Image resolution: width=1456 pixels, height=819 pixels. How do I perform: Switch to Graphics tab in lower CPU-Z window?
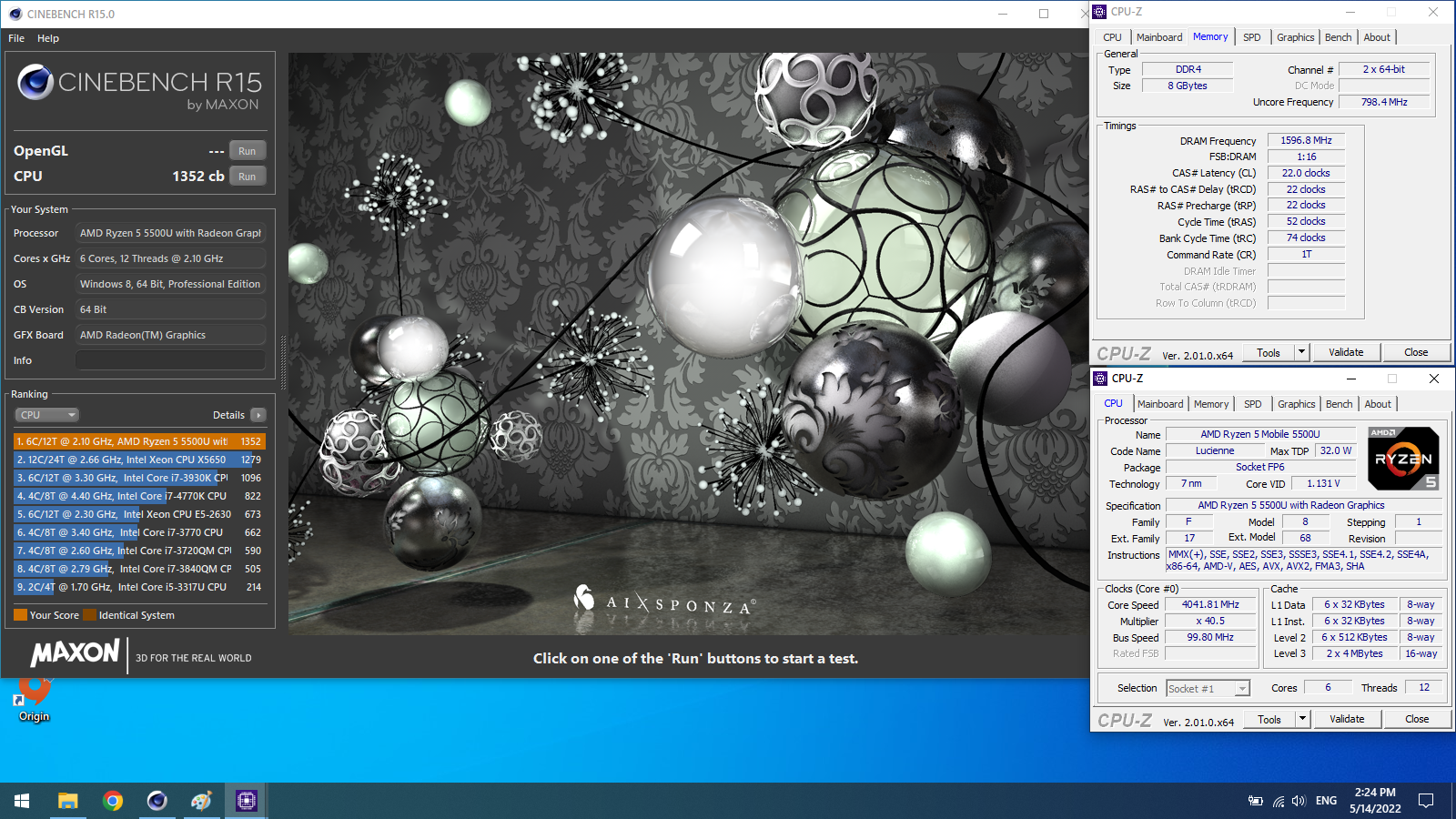(x=1296, y=404)
